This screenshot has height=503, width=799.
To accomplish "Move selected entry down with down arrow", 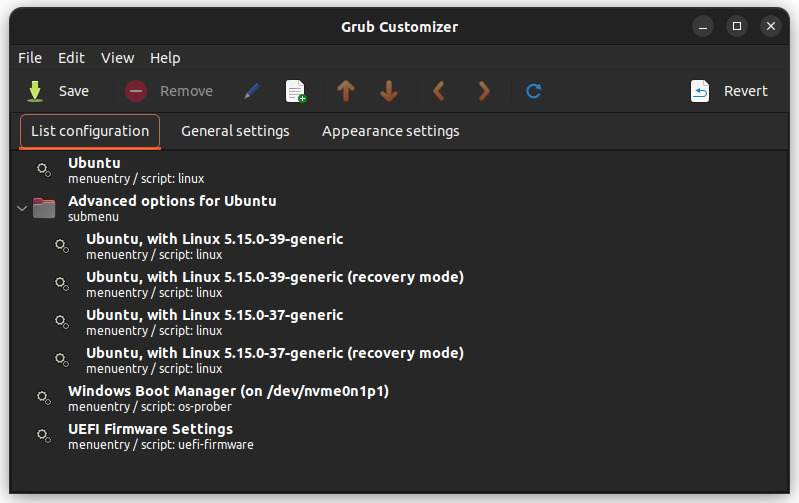I will pos(389,91).
